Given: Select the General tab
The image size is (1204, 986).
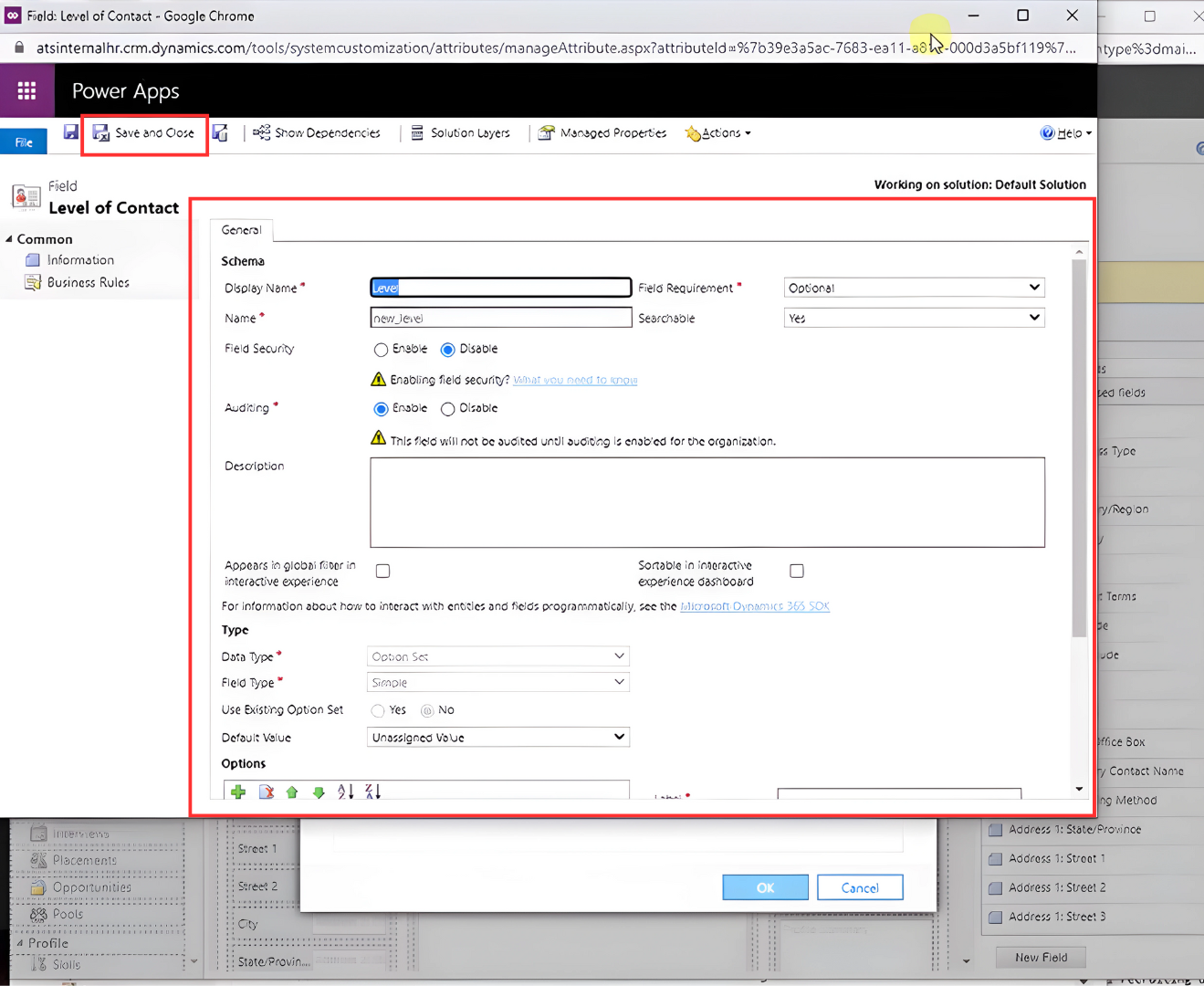Looking at the screenshot, I should (241, 230).
